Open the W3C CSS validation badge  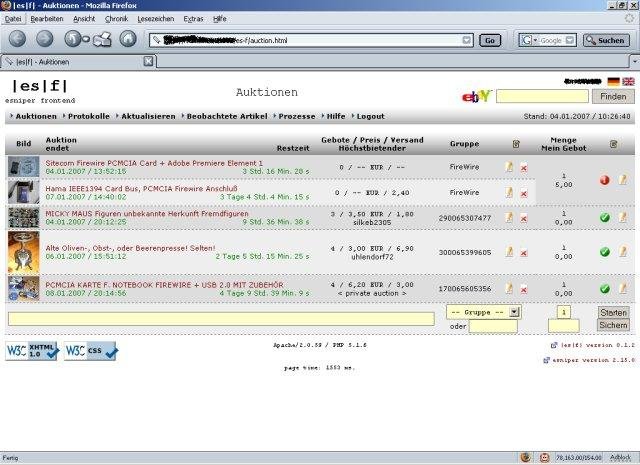[91, 351]
